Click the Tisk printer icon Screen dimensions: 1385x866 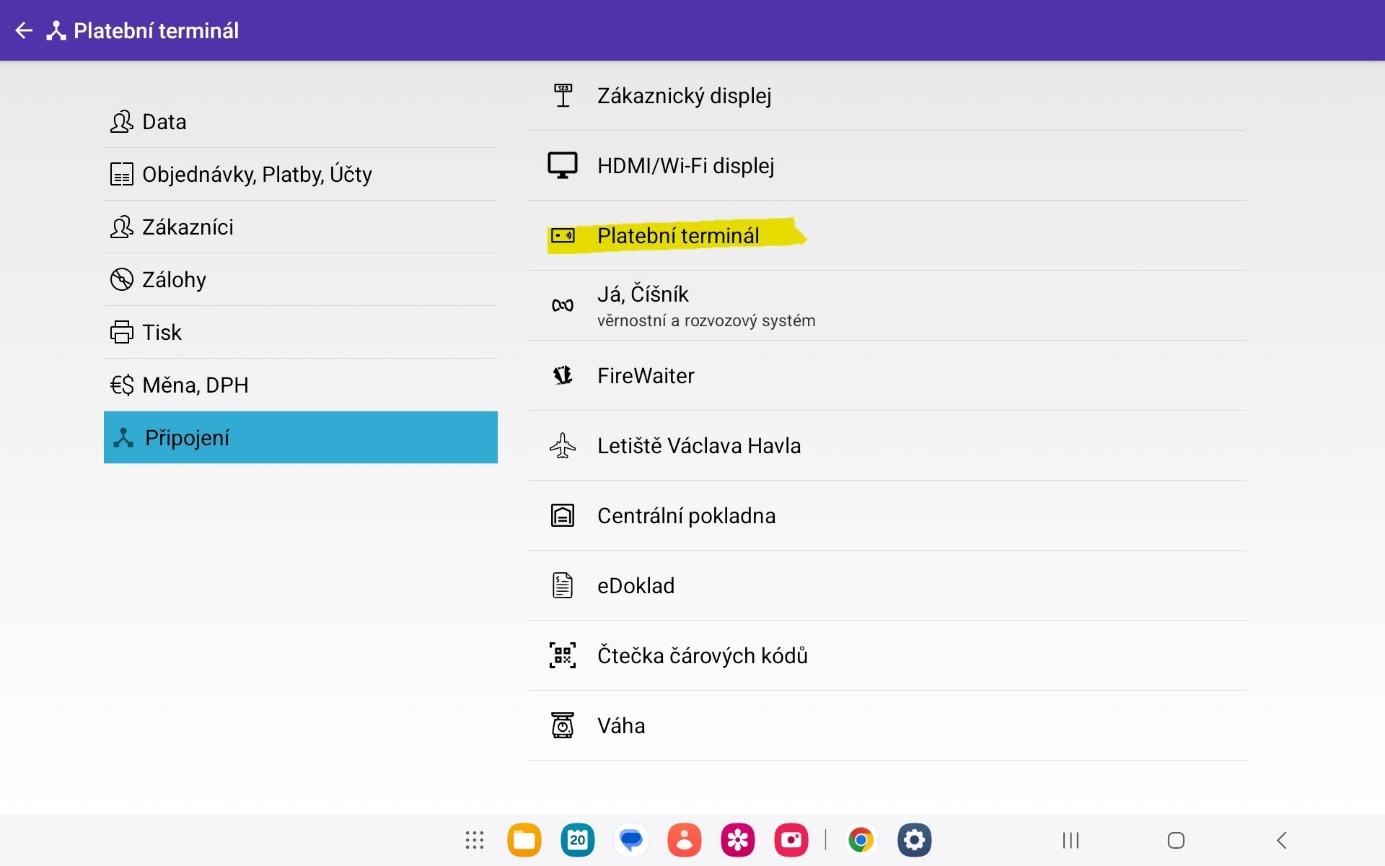coord(121,332)
